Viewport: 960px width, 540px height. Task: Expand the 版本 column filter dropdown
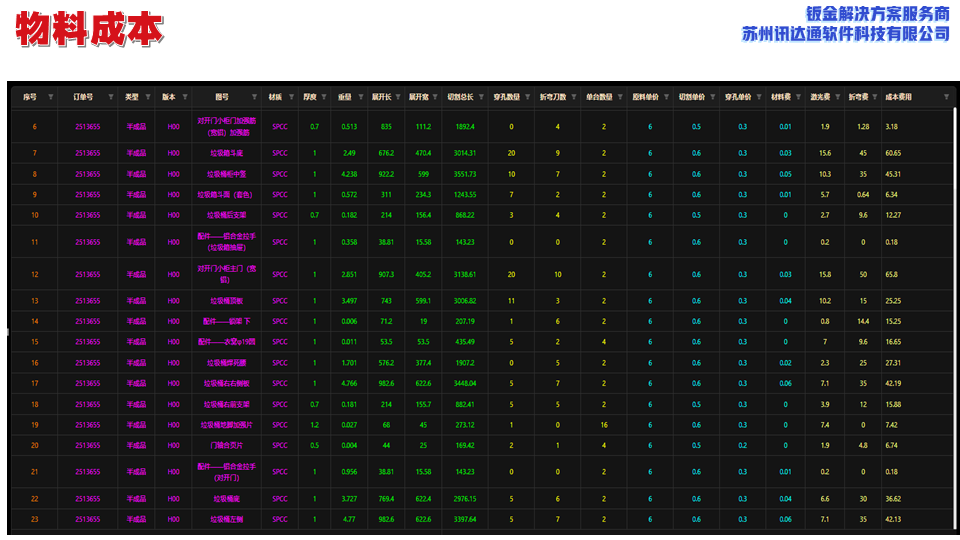(x=184, y=97)
